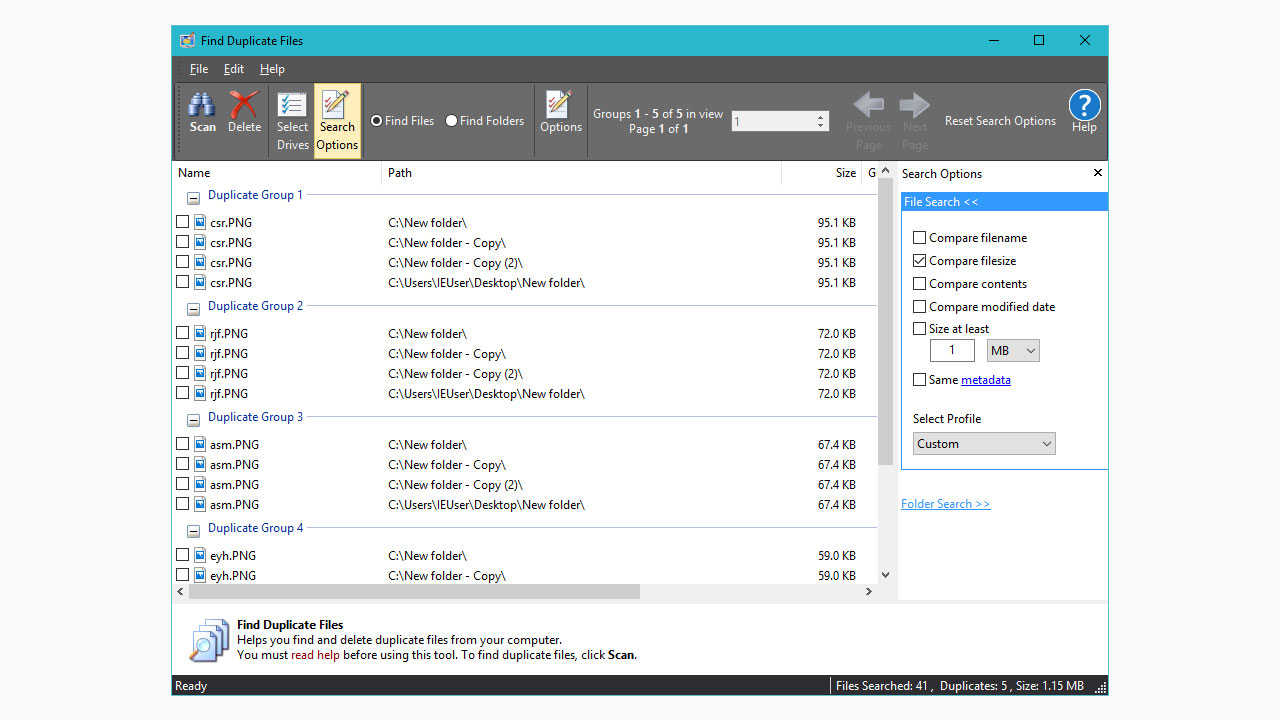Click the size value input field
1280x720 pixels.
pos(952,351)
